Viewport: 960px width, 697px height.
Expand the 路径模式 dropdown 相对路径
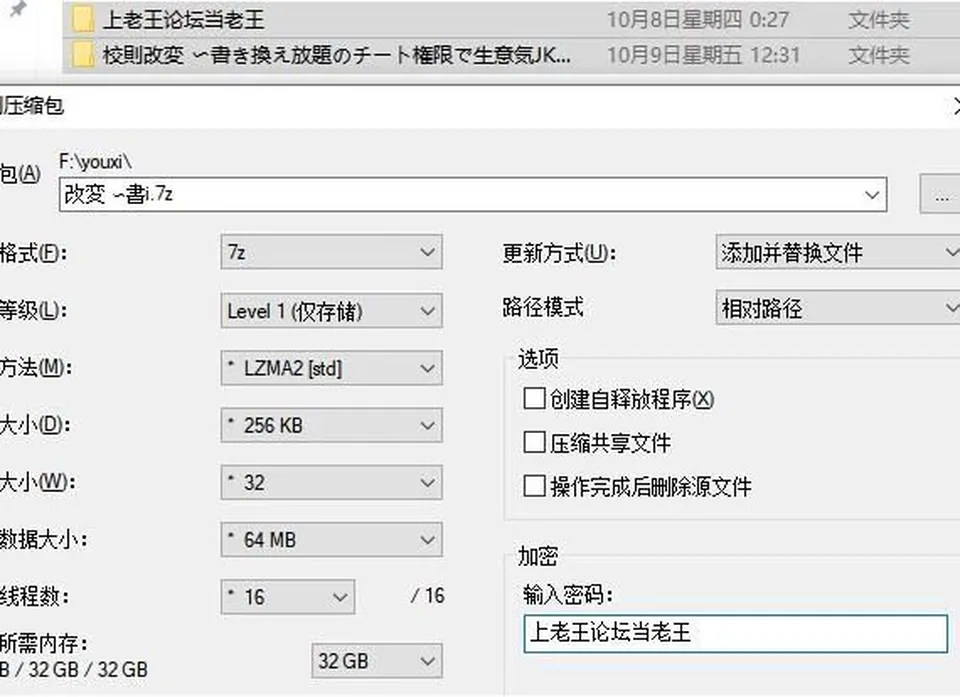(838, 307)
